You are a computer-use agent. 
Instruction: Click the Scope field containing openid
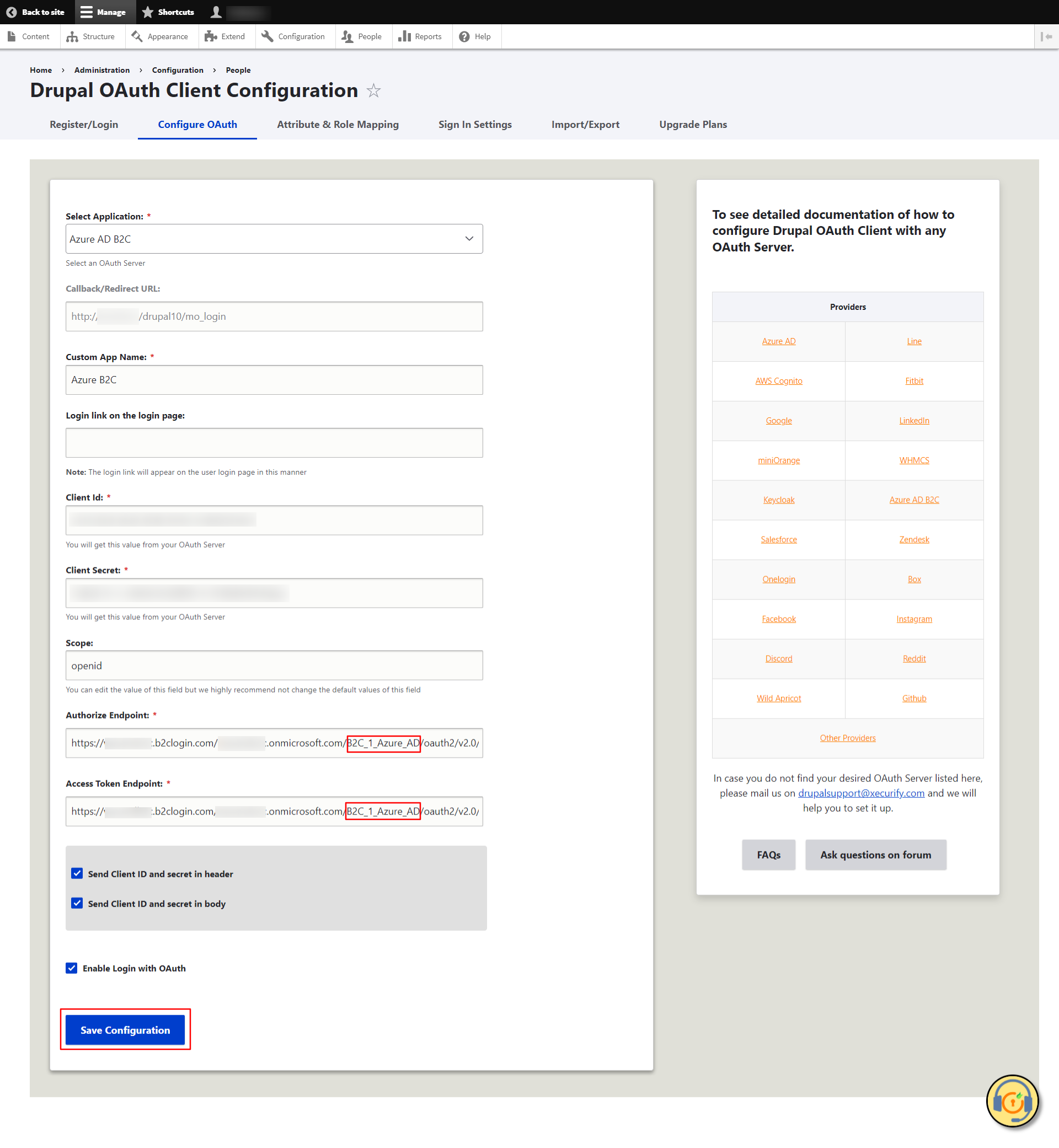tap(275, 666)
